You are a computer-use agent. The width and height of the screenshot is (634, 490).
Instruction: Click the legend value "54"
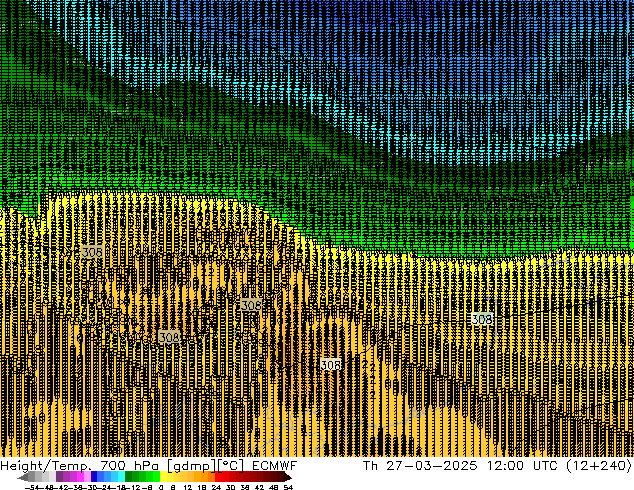click(288, 487)
